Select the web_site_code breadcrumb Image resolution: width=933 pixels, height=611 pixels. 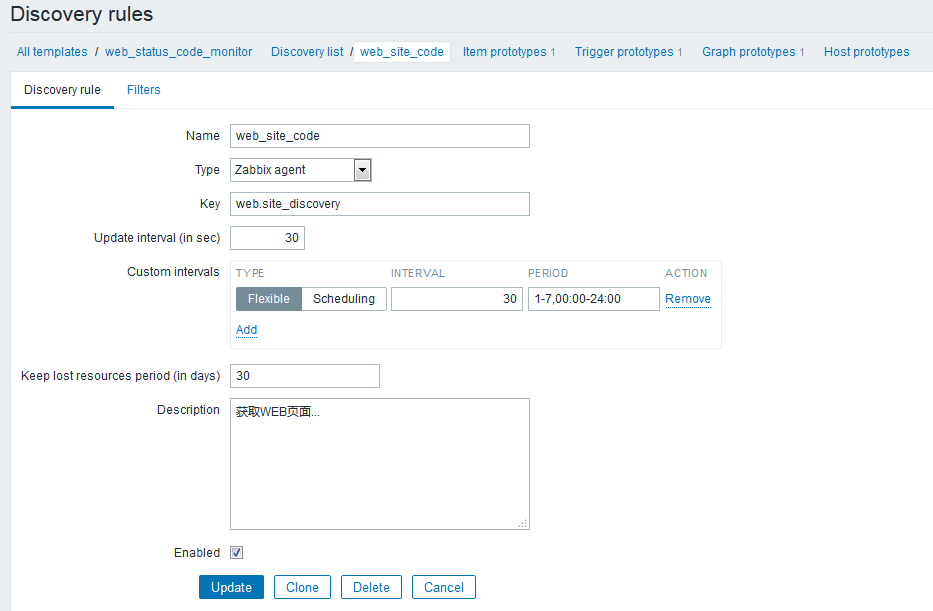tap(402, 52)
